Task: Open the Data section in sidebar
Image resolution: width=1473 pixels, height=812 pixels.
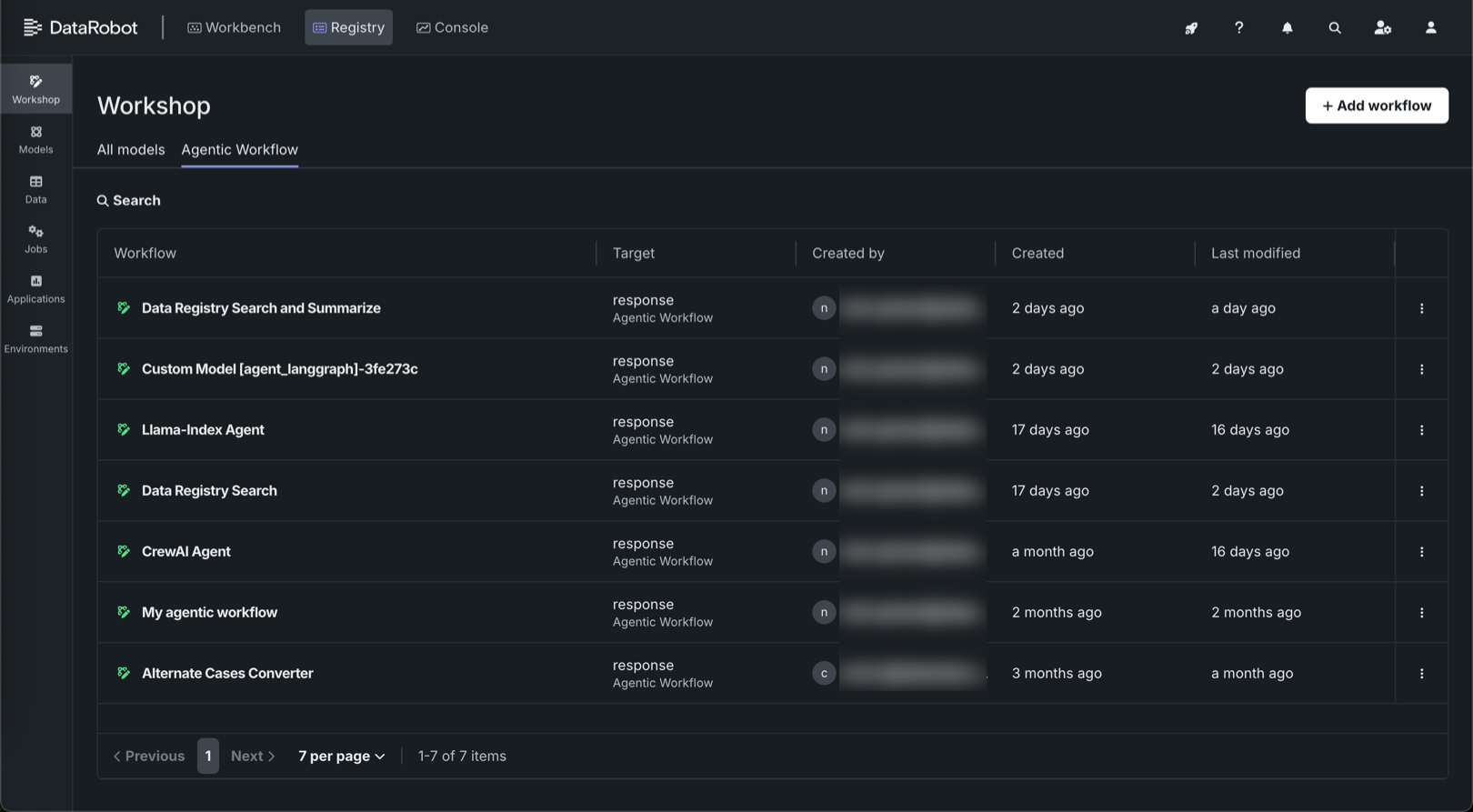Action: coord(35,189)
